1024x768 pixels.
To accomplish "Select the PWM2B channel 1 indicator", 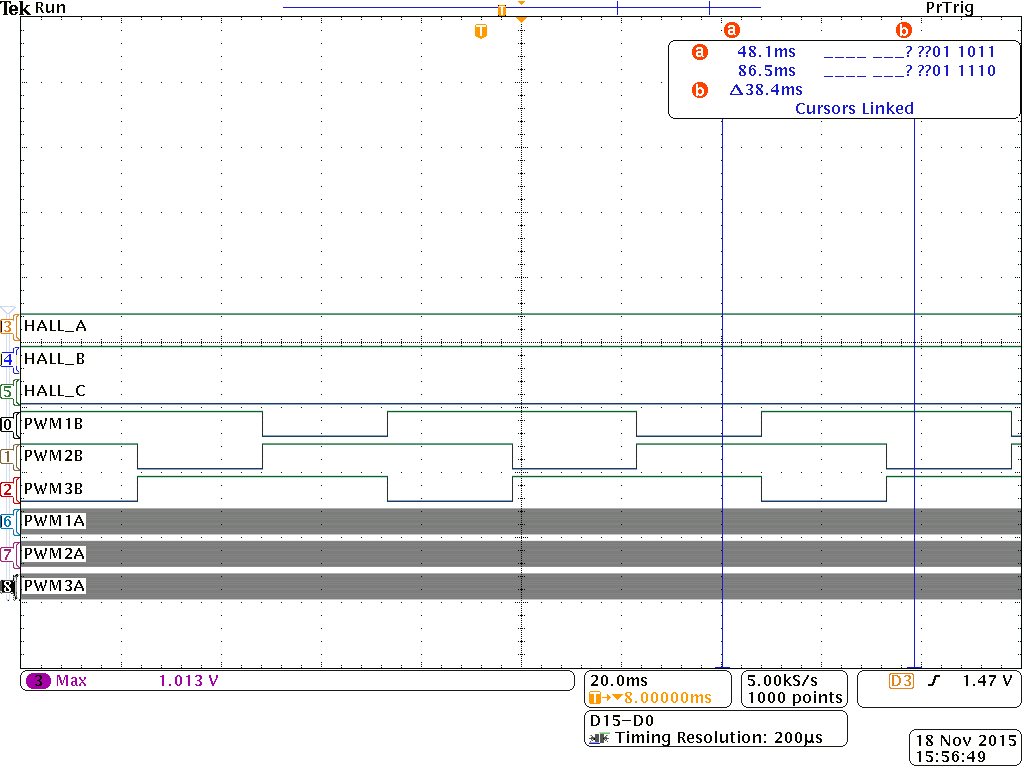I will pos(7,456).
